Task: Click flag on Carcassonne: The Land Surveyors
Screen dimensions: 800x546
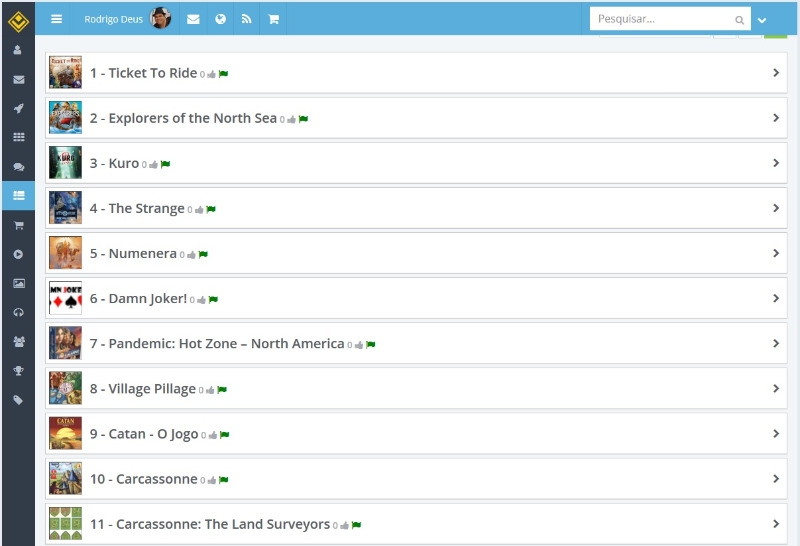Action: click(357, 525)
